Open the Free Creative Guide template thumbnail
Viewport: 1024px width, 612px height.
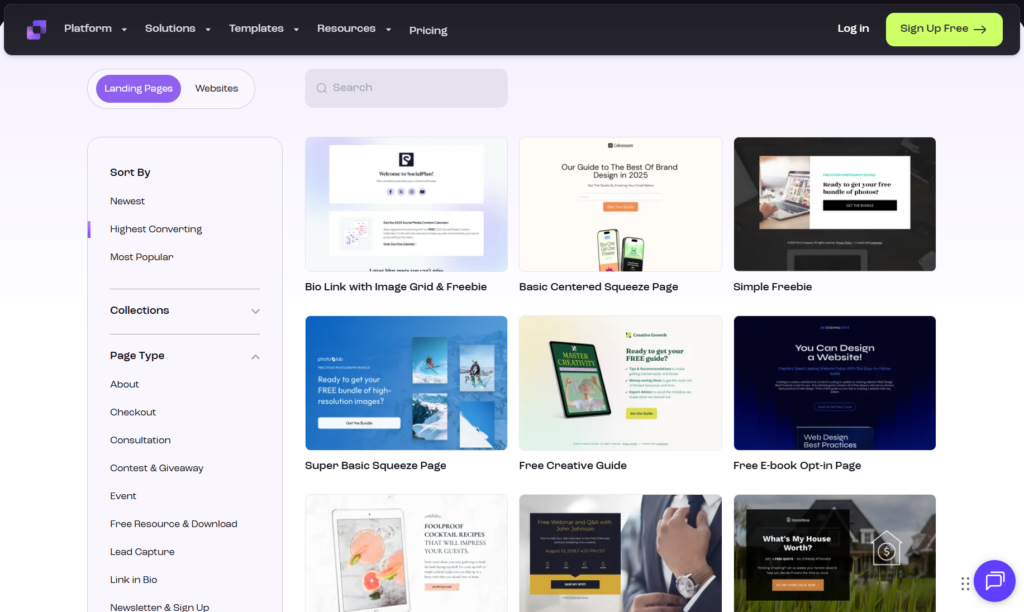(x=620, y=382)
